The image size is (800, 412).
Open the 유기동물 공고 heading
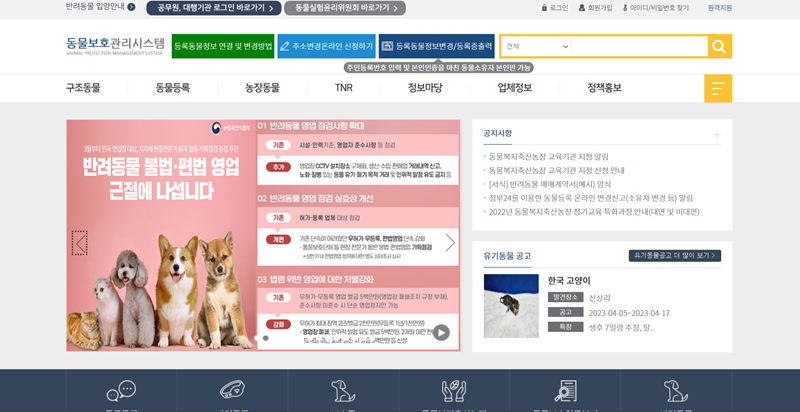pyautogui.click(x=507, y=256)
